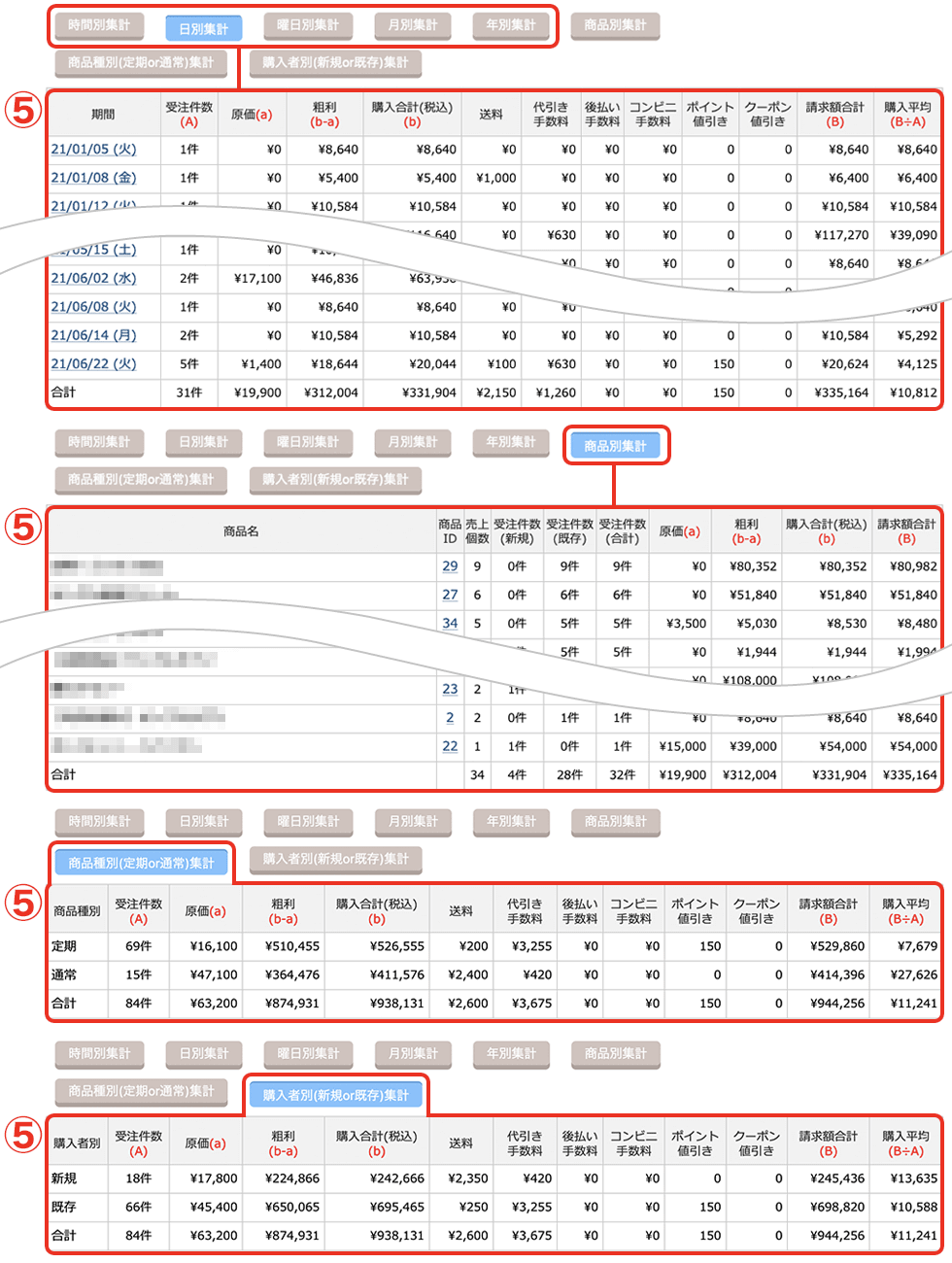Select the ¥117,270 billed total cell
This screenshot has height=1263, width=952.
point(834,235)
